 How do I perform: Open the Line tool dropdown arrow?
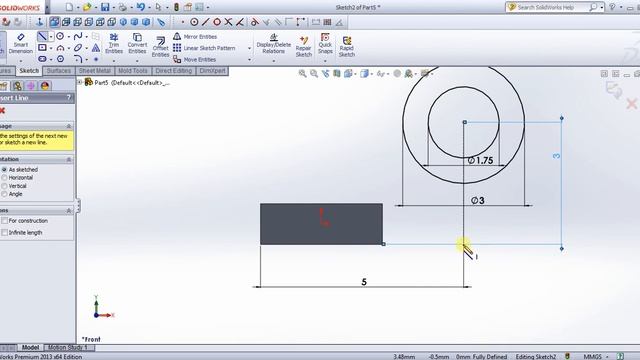coord(51,37)
